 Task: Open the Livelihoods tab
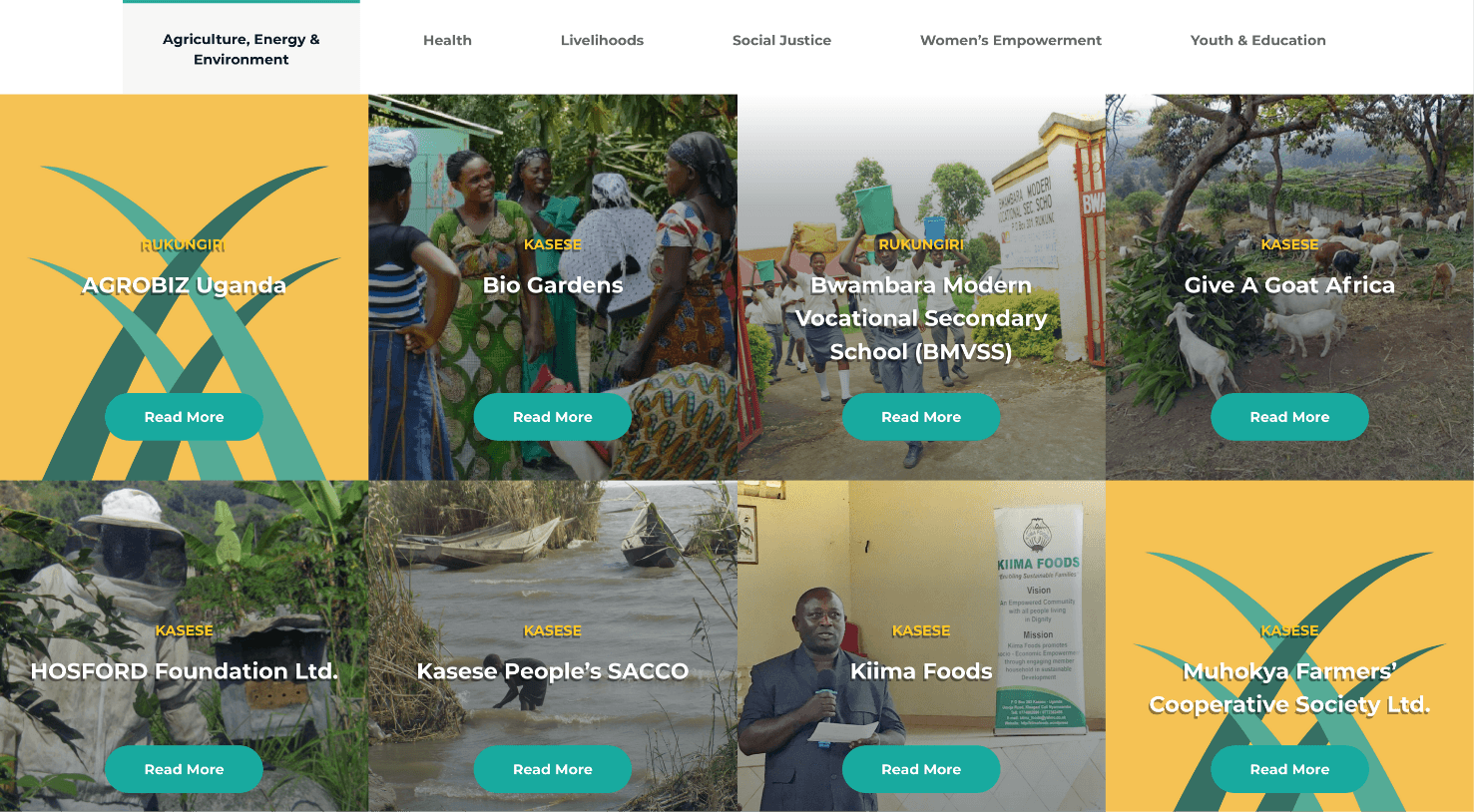pyautogui.click(x=602, y=40)
